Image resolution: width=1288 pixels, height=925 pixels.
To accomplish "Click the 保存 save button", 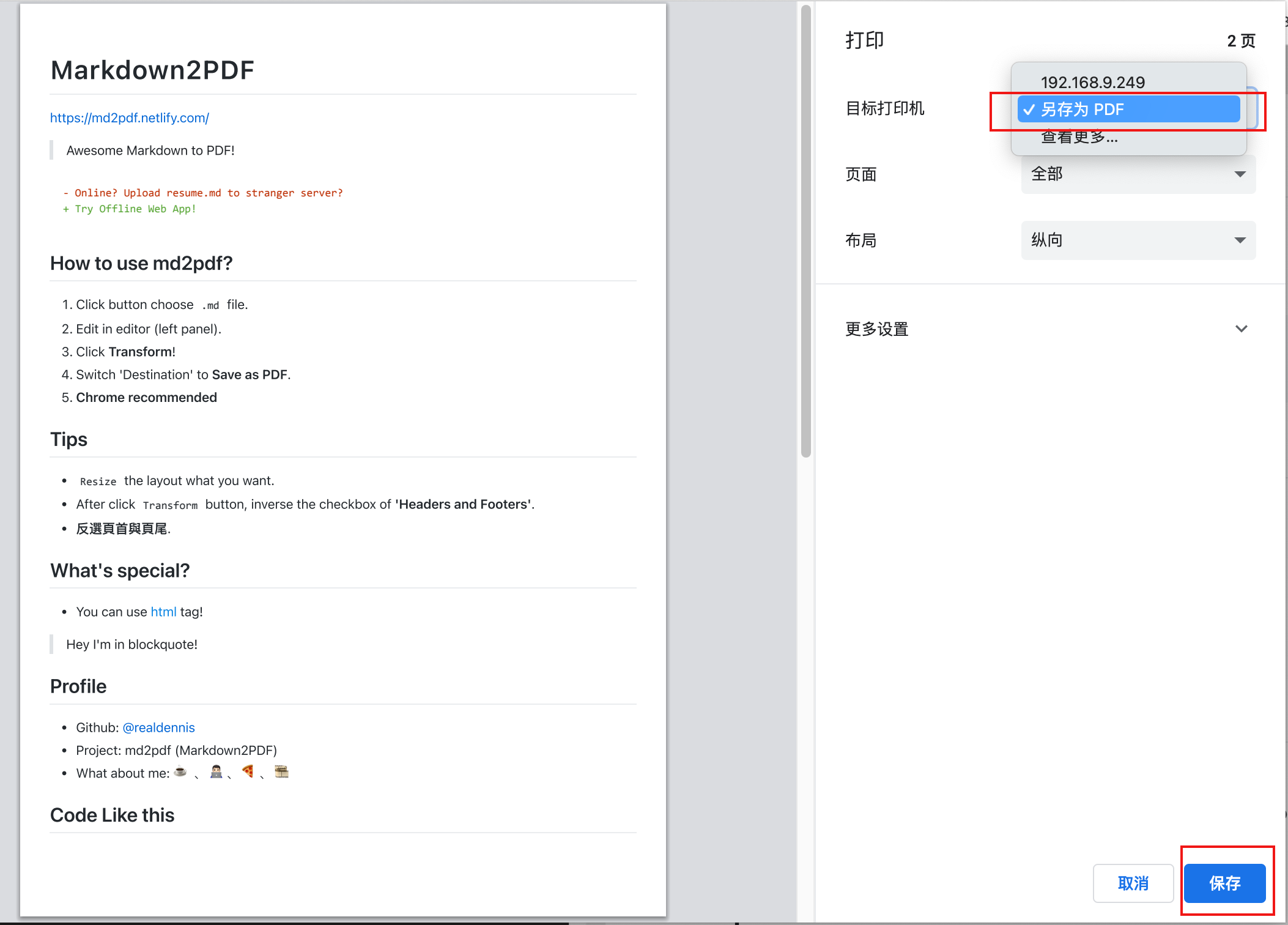I will [x=1224, y=883].
